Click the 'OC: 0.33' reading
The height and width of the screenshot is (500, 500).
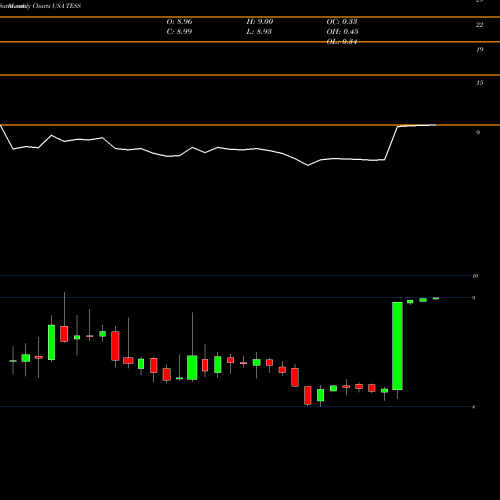click(342, 22)
